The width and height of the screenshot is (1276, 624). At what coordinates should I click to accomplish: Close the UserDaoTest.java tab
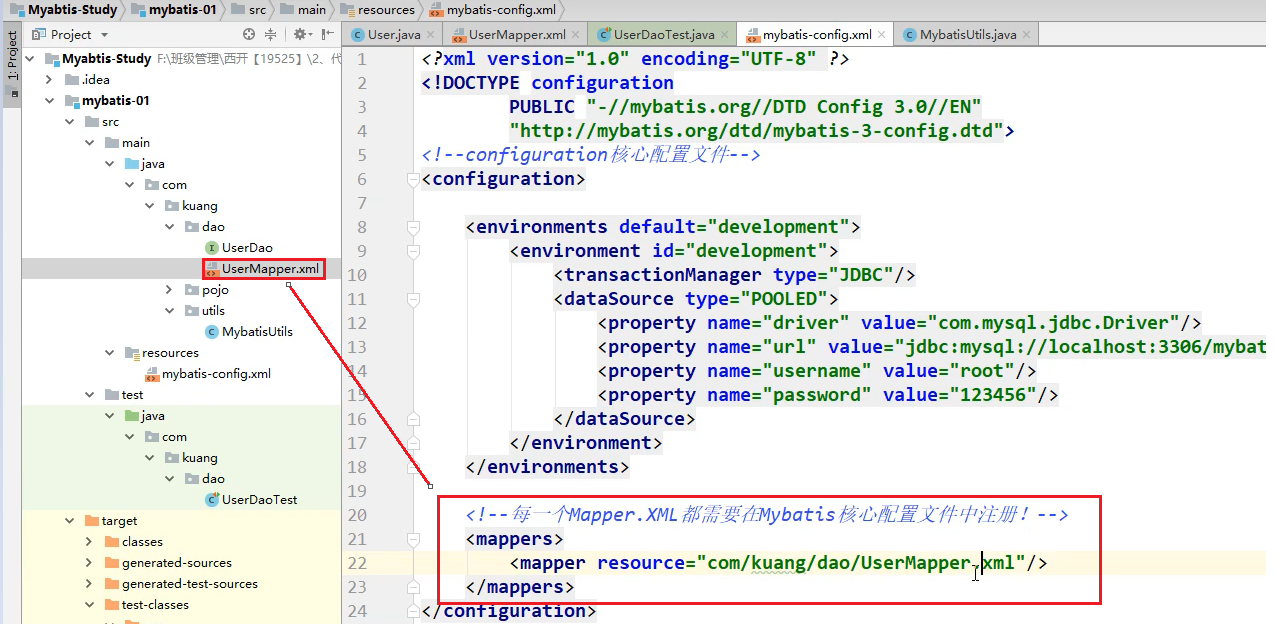[x=725, y=35]
